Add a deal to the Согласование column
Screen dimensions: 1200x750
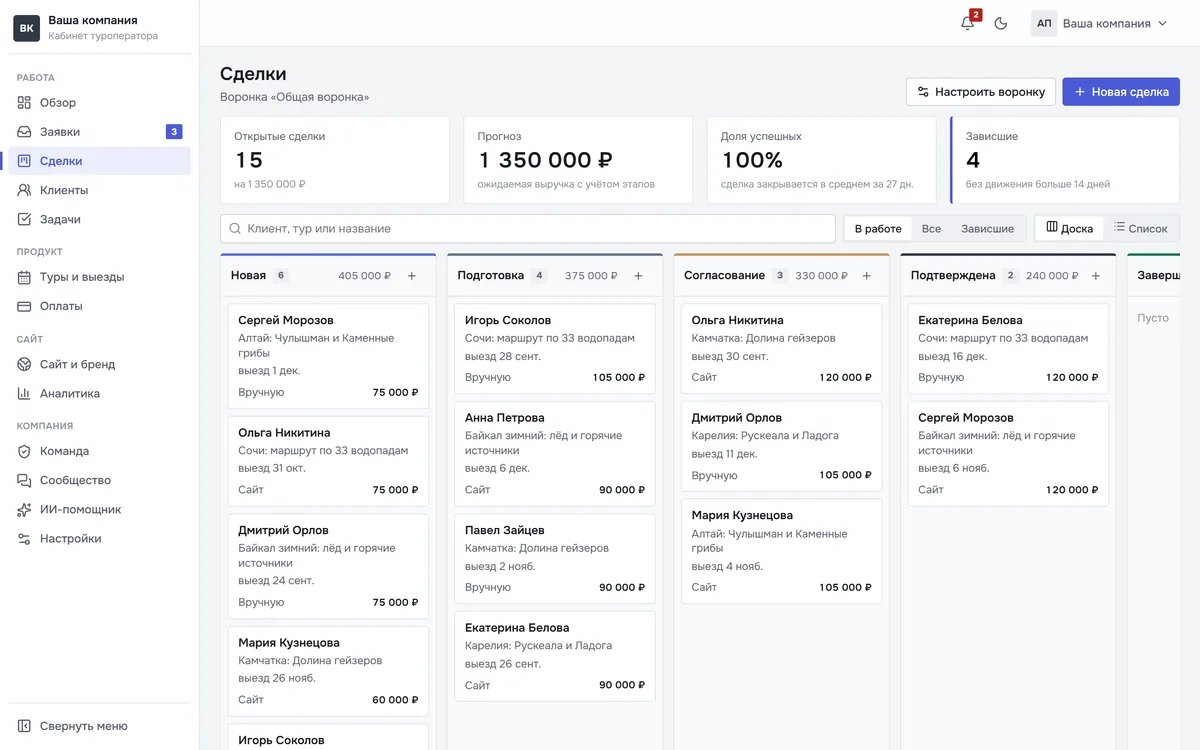(866, 276)
